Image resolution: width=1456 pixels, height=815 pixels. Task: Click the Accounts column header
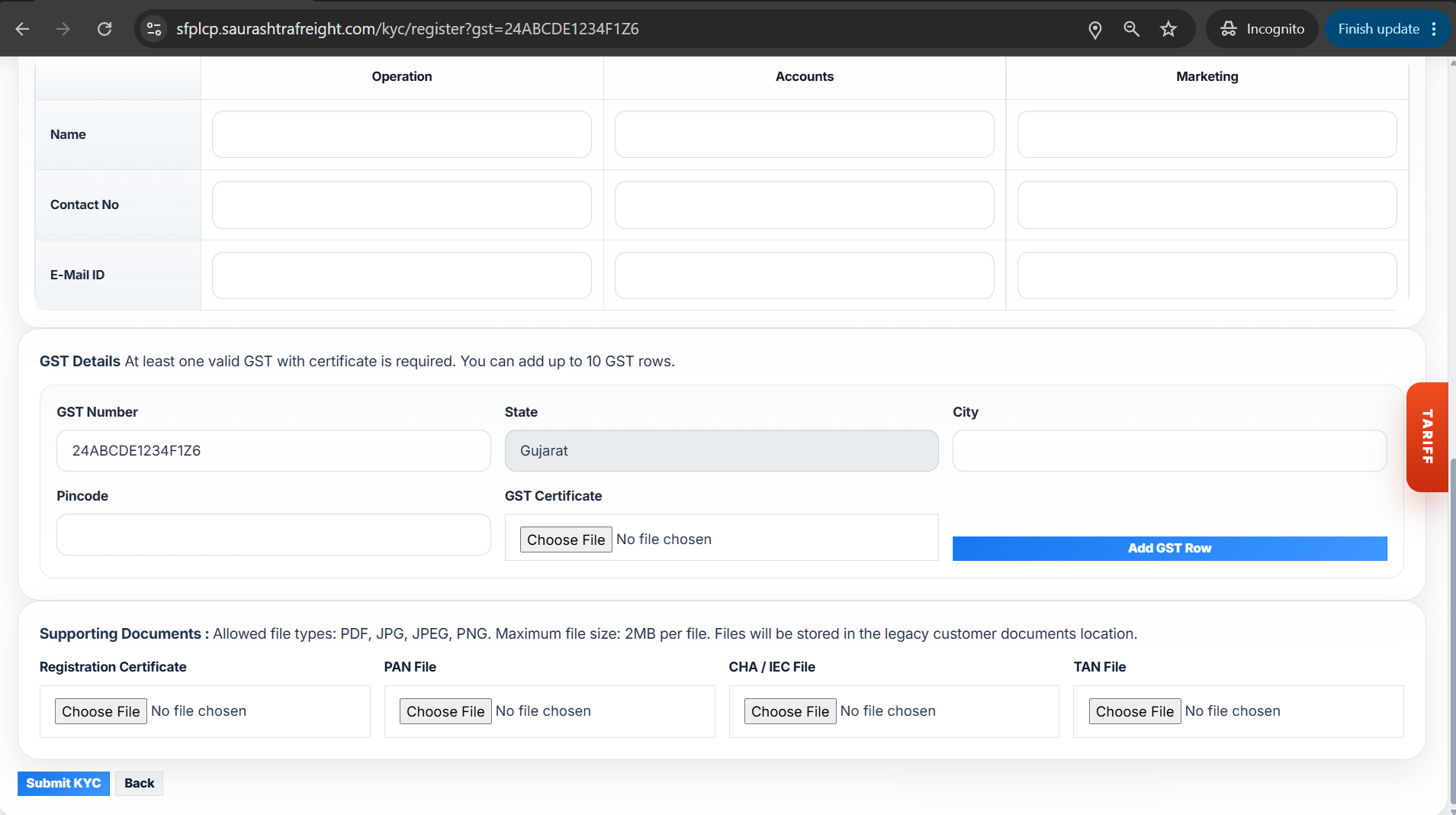(805, 76)
